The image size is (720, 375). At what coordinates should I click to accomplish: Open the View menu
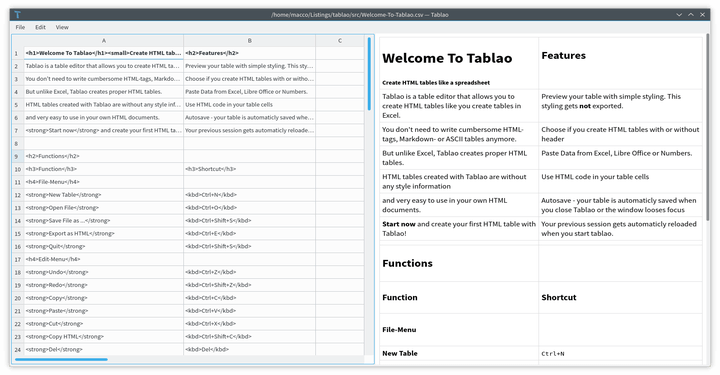click(x=62, y=27)
